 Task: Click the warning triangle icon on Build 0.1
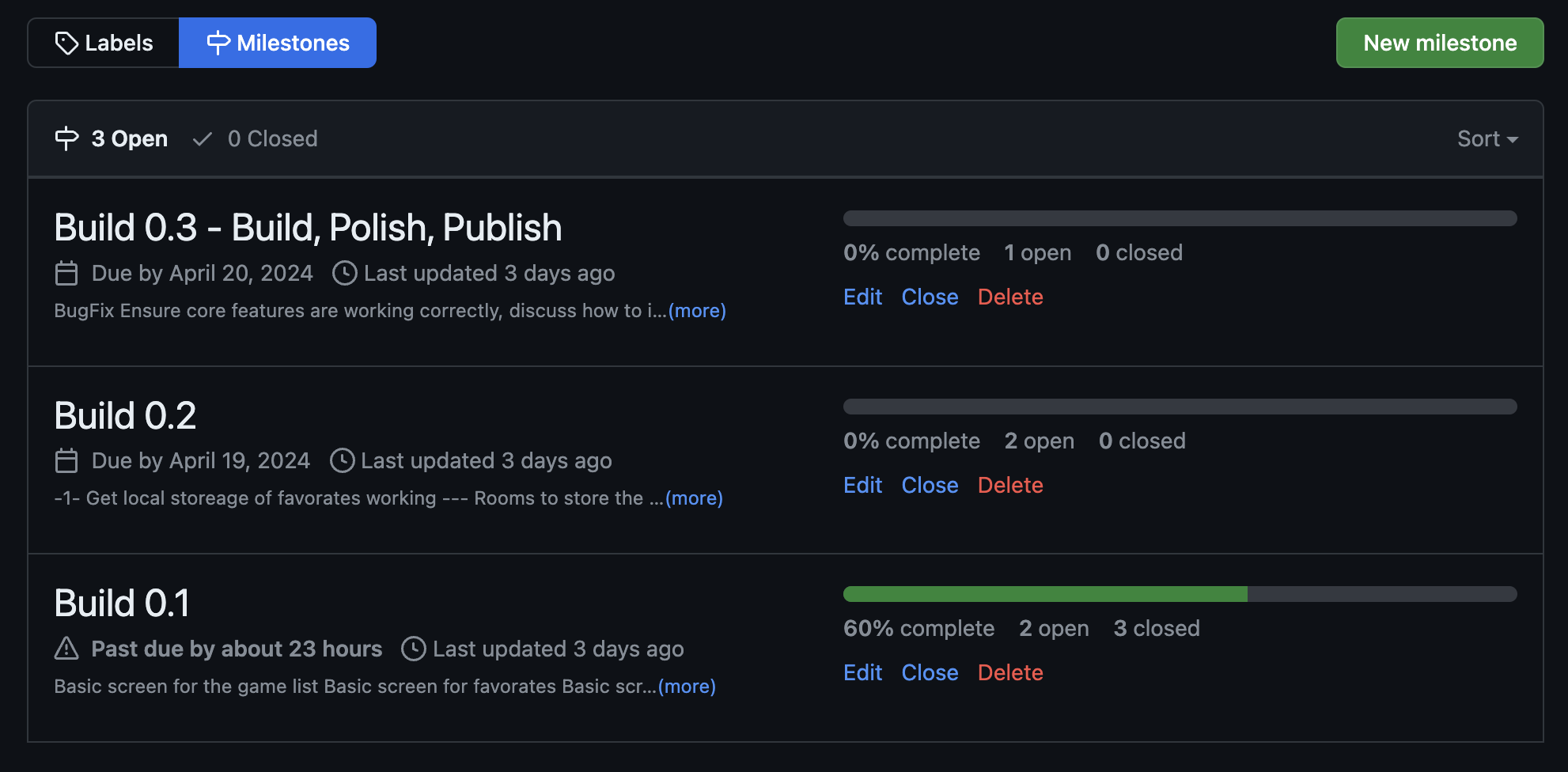(x=66, y=649)
